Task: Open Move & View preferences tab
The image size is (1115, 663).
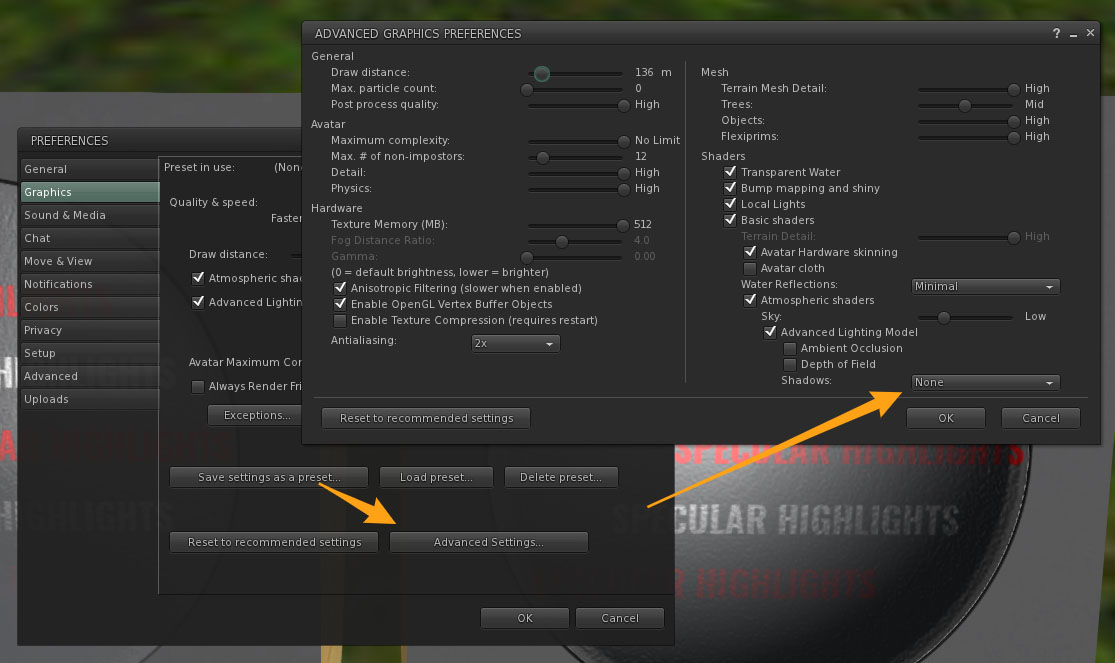Action: [x=90, y=261]
